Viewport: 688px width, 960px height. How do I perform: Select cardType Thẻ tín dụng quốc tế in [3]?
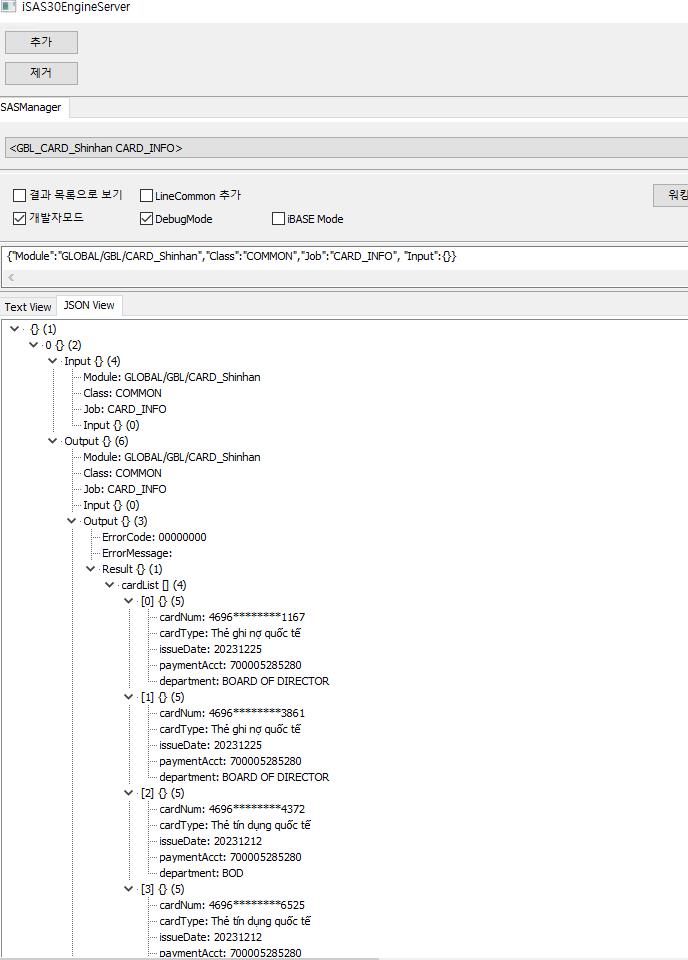(x=235, y=921)
